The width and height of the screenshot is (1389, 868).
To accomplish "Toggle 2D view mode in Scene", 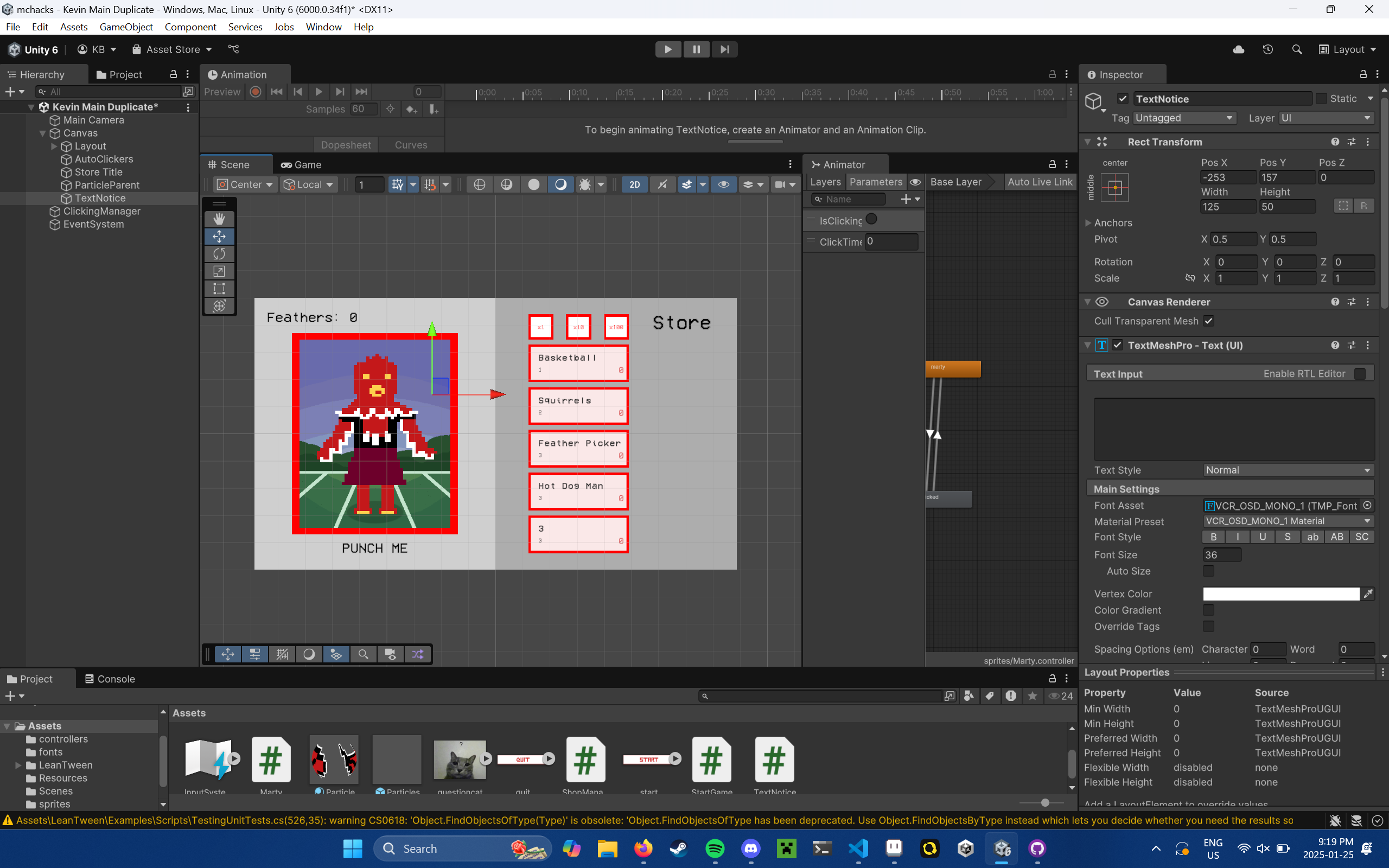I will click(x=634, y=184).
